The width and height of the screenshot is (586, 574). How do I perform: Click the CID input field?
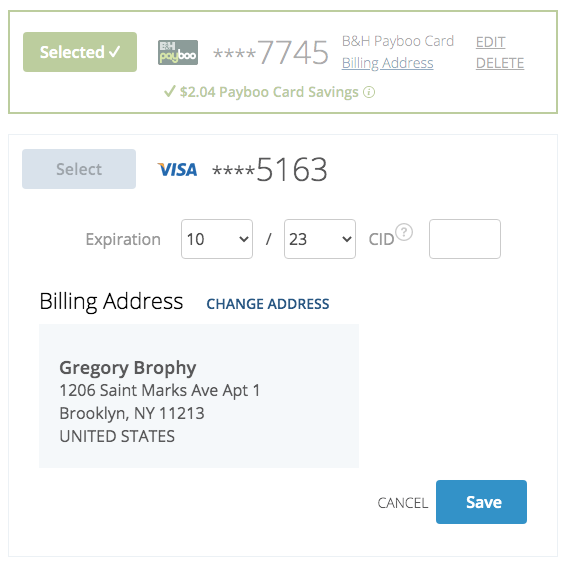click(465, 239)
